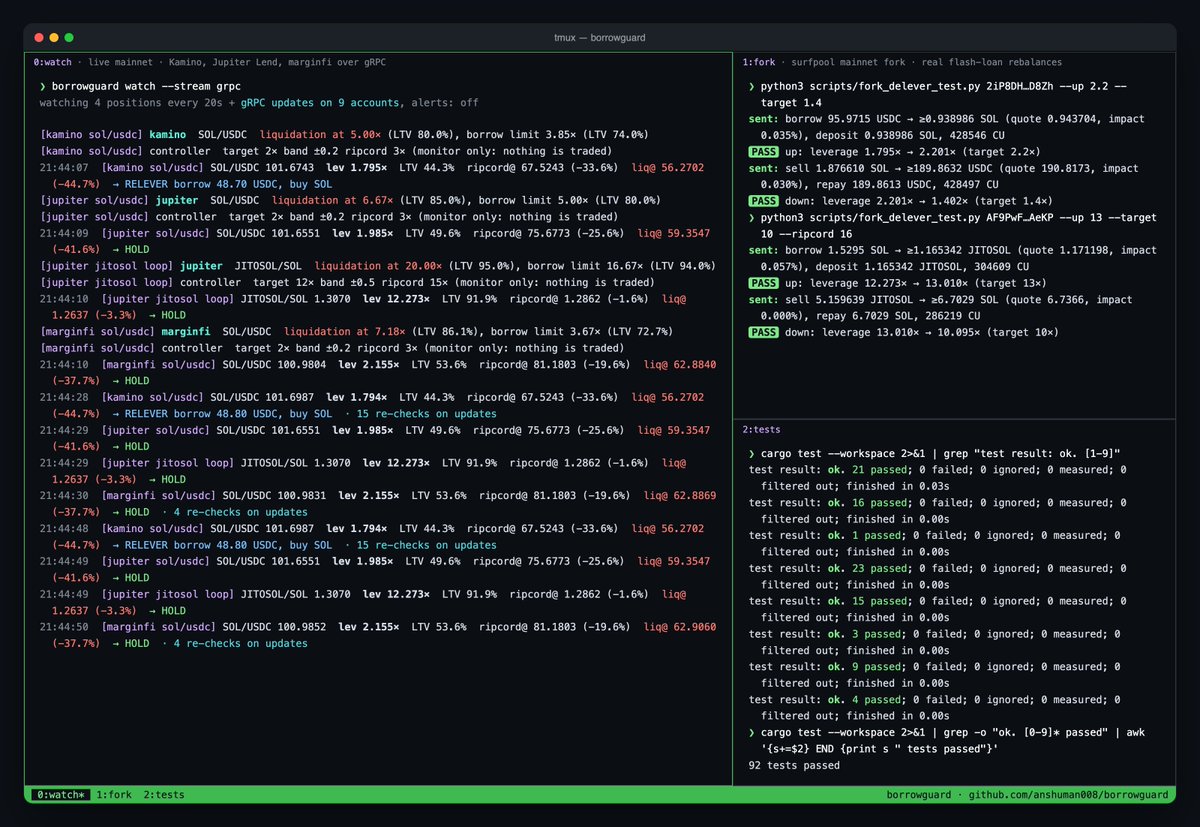The image size is (1200, 827).
Task: Click PASS badge for leverage 12.273× → 13.010×
Action: (764, 282)
